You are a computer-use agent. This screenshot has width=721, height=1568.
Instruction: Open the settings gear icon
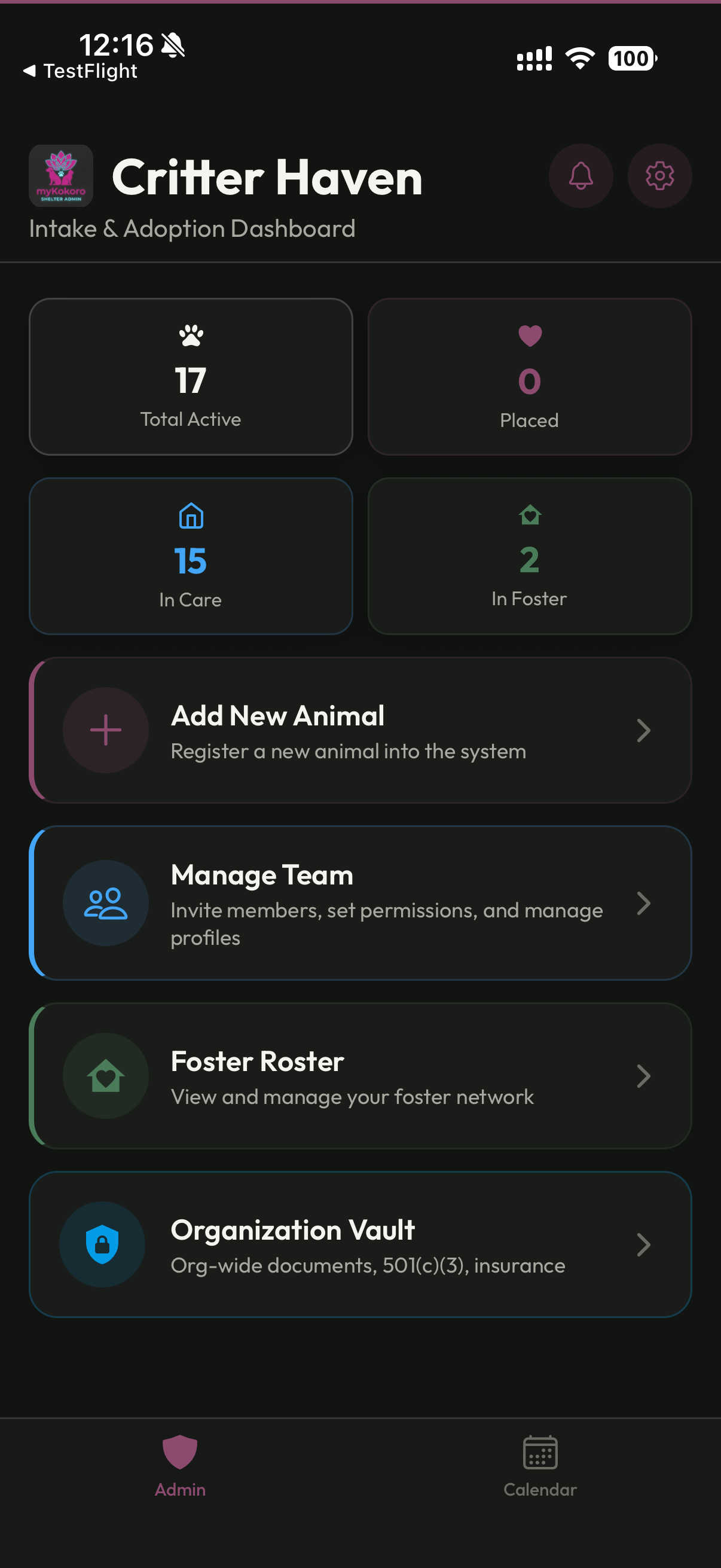[x=659, y=175]
